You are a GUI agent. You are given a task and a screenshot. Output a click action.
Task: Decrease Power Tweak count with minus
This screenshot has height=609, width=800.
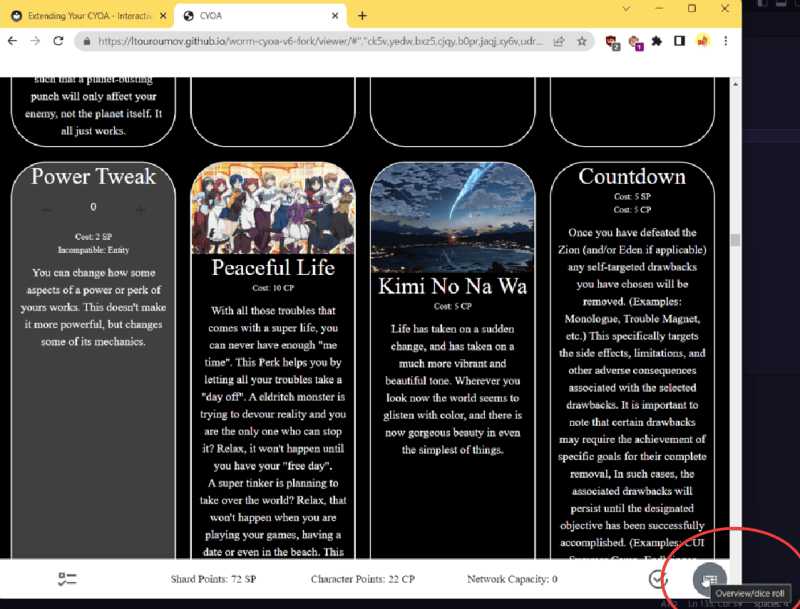(x=46, y=210)
